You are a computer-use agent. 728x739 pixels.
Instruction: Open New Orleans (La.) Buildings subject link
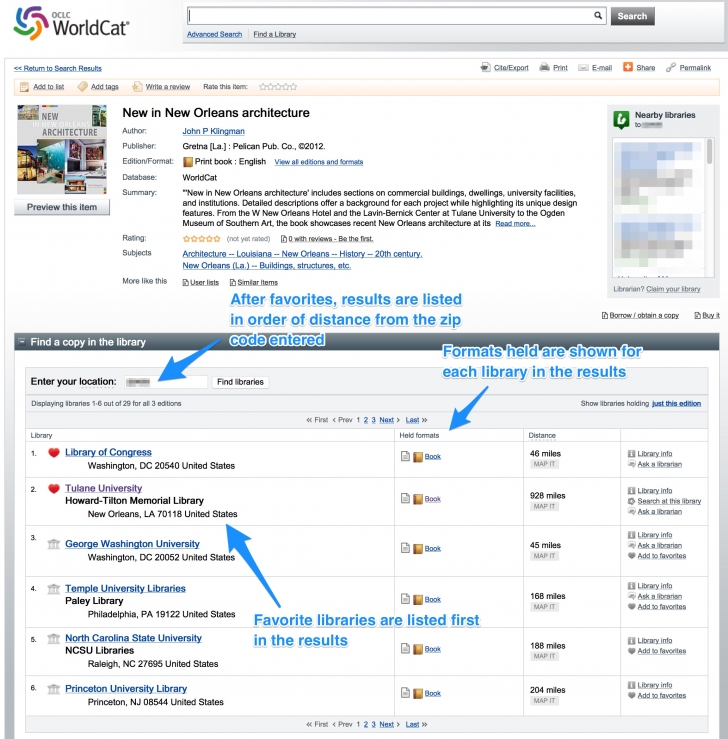(267, 266)
